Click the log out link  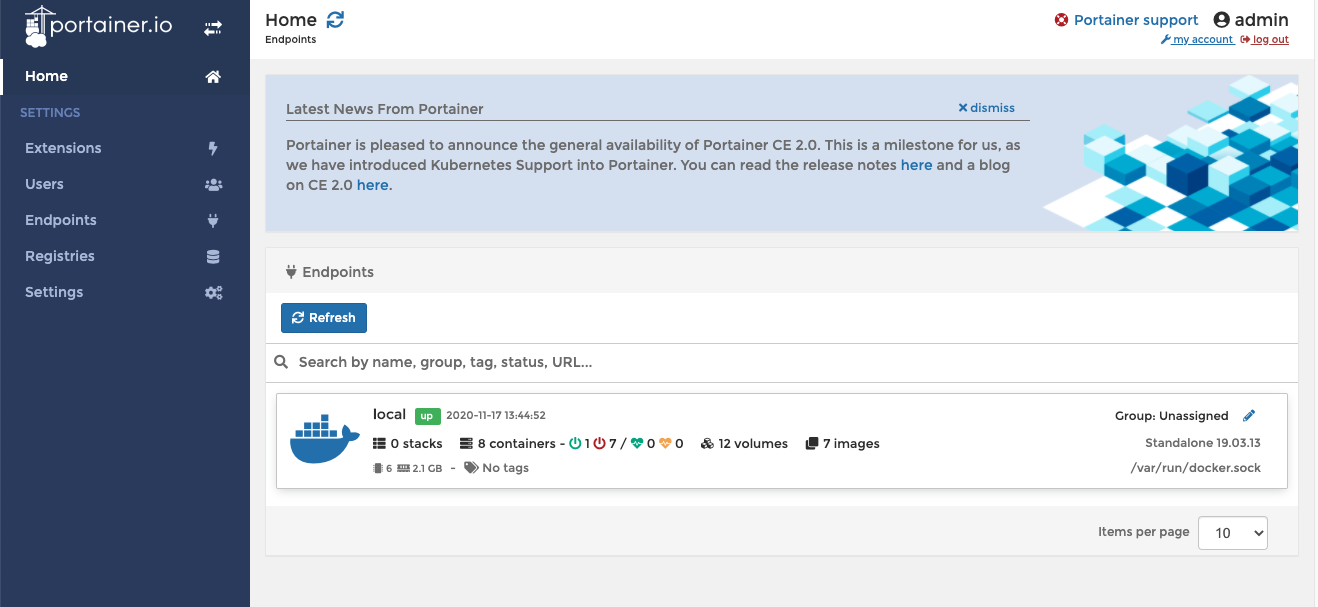[x=1264, y=40]
